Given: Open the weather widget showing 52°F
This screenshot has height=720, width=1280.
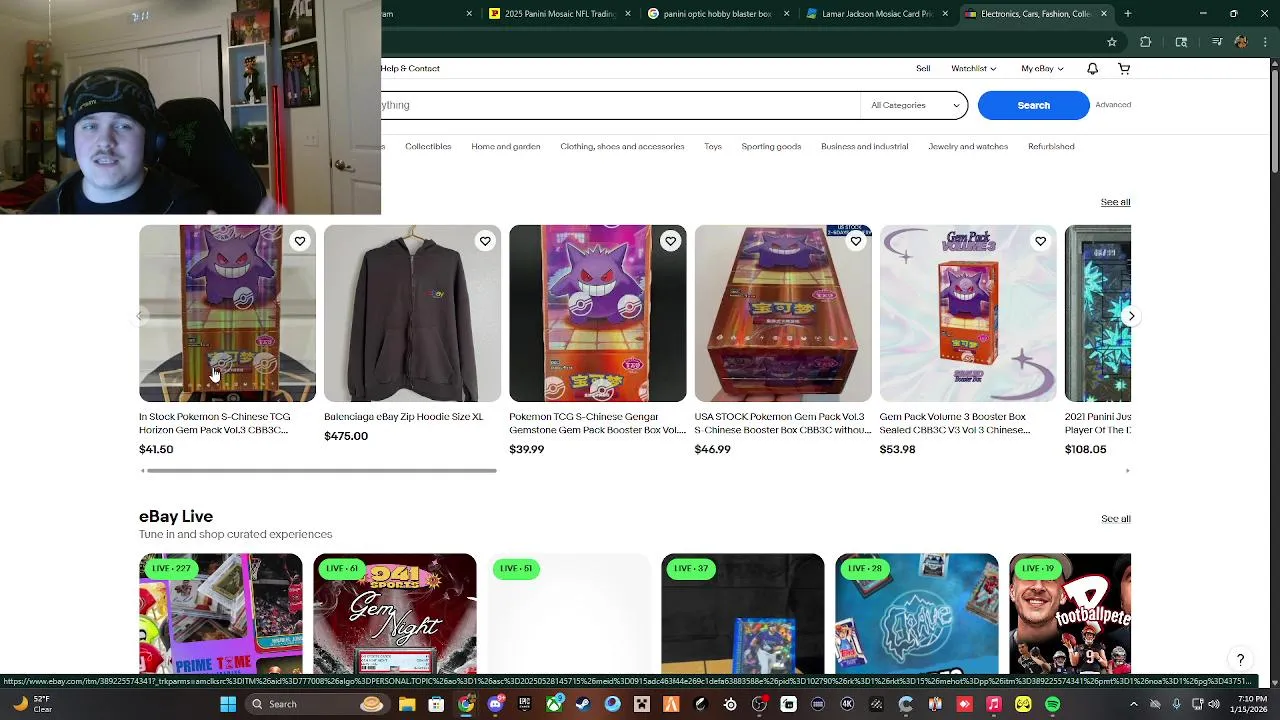Looking at the screenshot, I should pyautogui.click(x=33, y=704).
